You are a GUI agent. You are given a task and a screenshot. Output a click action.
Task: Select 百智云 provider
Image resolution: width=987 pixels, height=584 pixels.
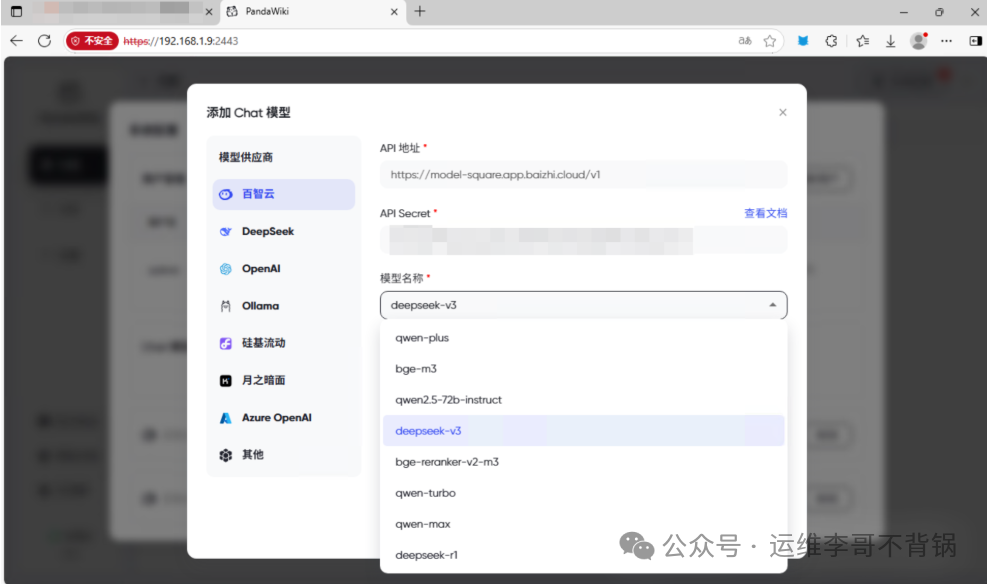283,194
